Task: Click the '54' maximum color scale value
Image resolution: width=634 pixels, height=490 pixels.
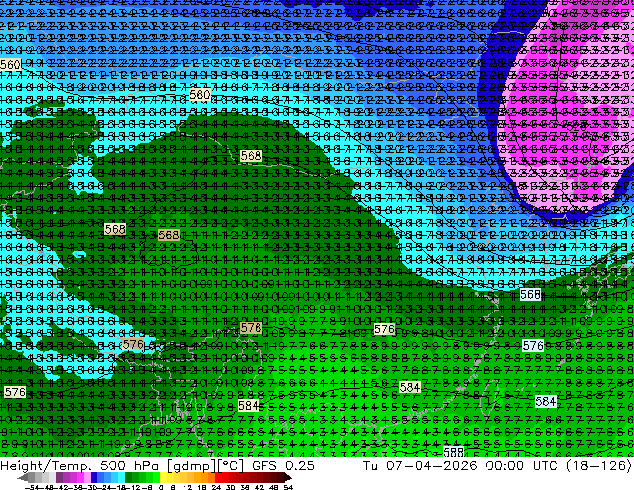Action: tap(288, 488)
